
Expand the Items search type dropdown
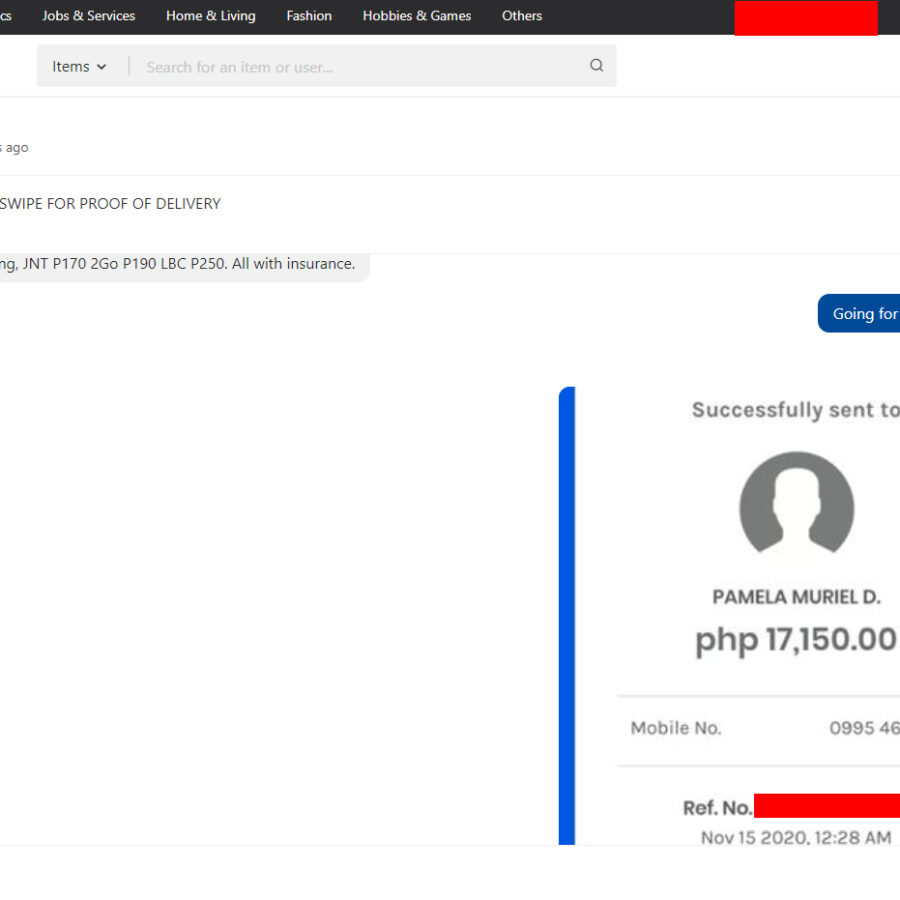coord(79,67)
